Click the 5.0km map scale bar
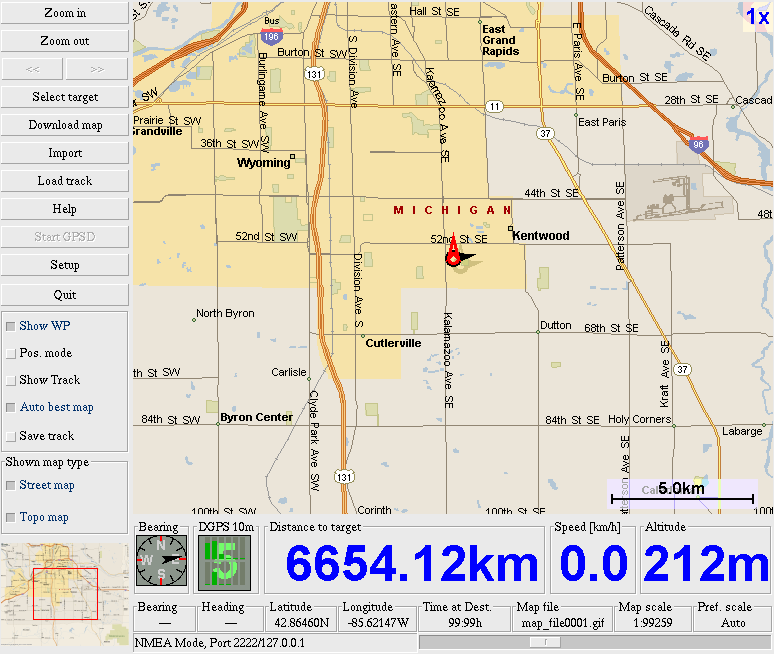Image resolution: width=774 pixels, height=654 pixels. 683,493
